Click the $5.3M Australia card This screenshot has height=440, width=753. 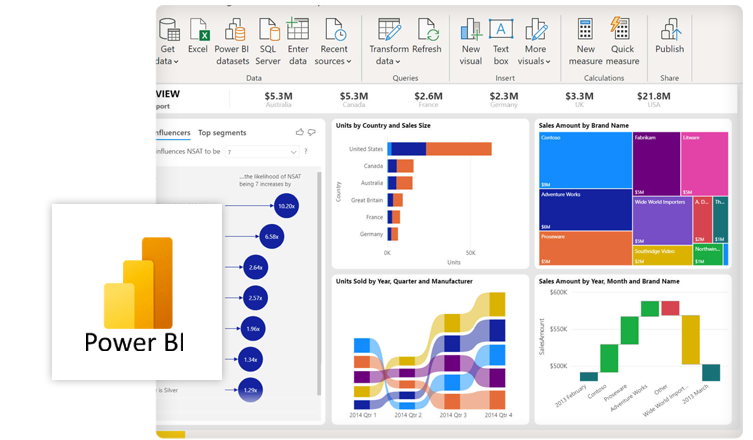point(279,99)
